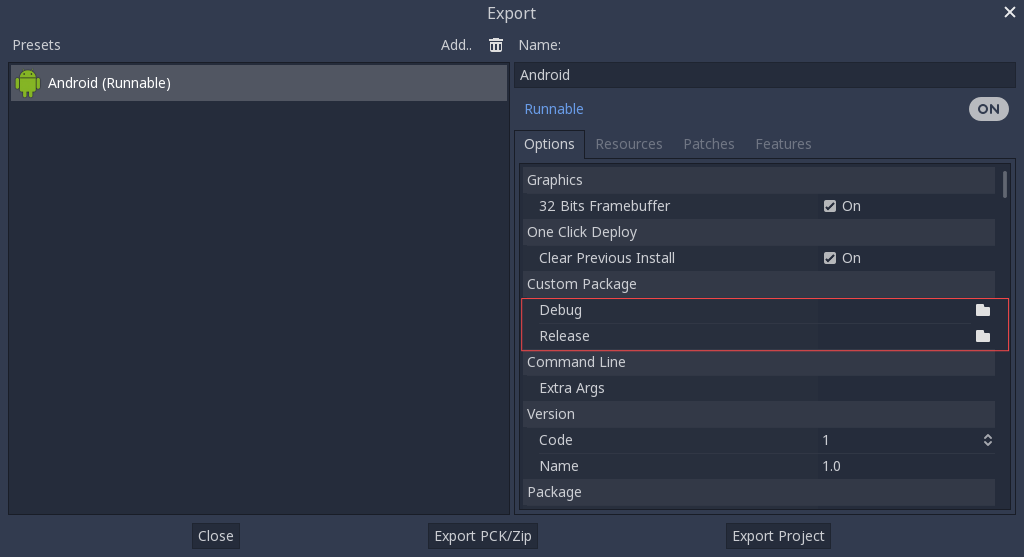Click the Export PCK/Zip button
Image resolution: width=1024 pixels, height=557 pixels.
pyautogui.click(x=483, y=536)
